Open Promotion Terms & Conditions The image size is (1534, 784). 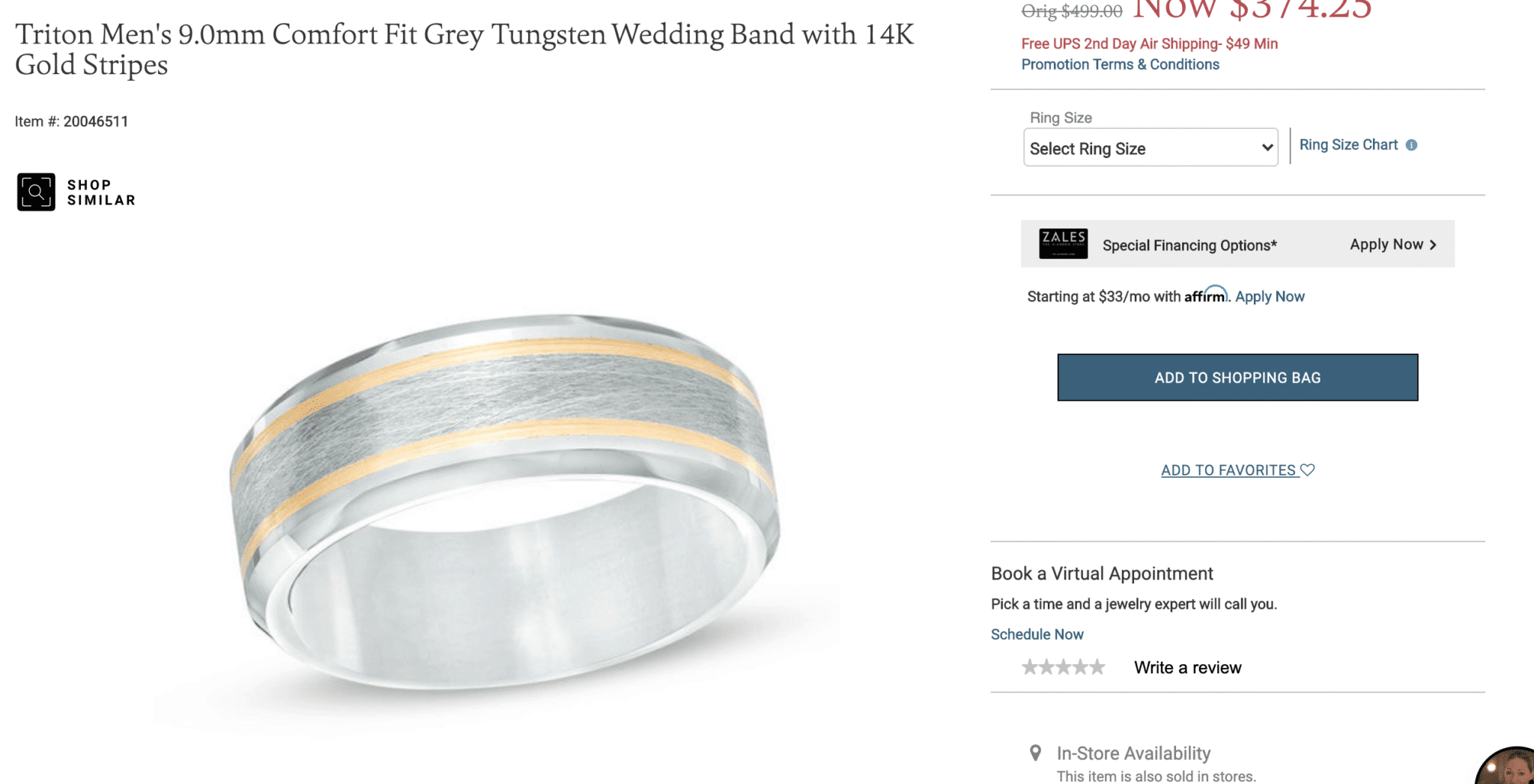click(x=1120, y=64)
